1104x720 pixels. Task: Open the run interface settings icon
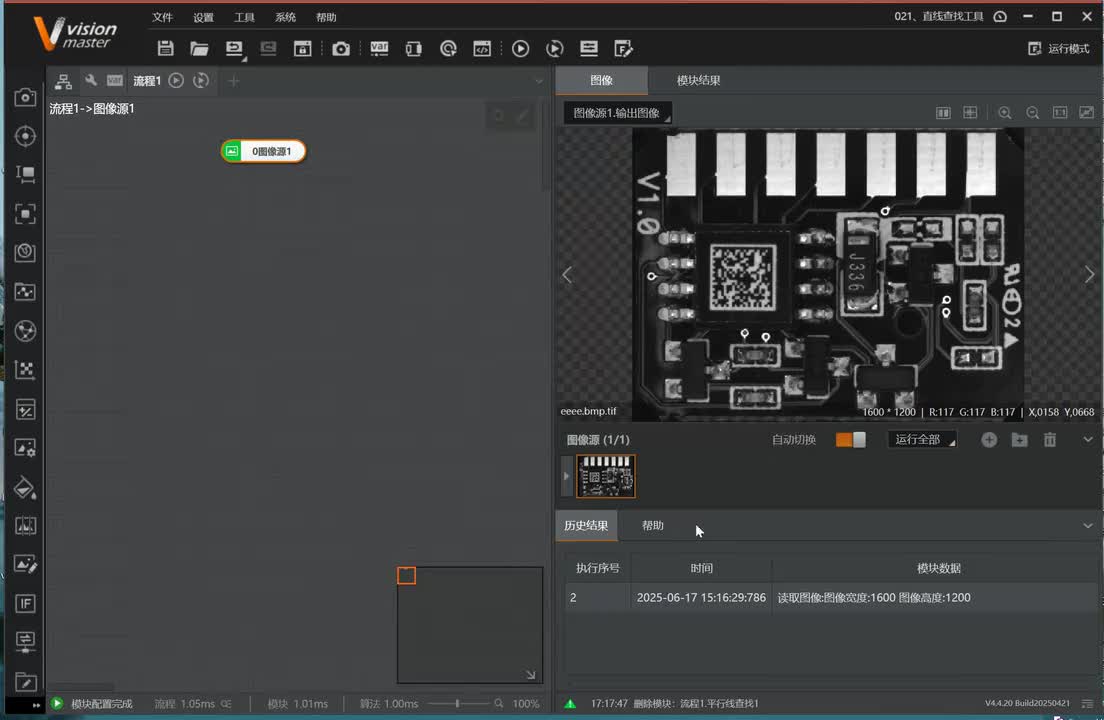(589, 48)
